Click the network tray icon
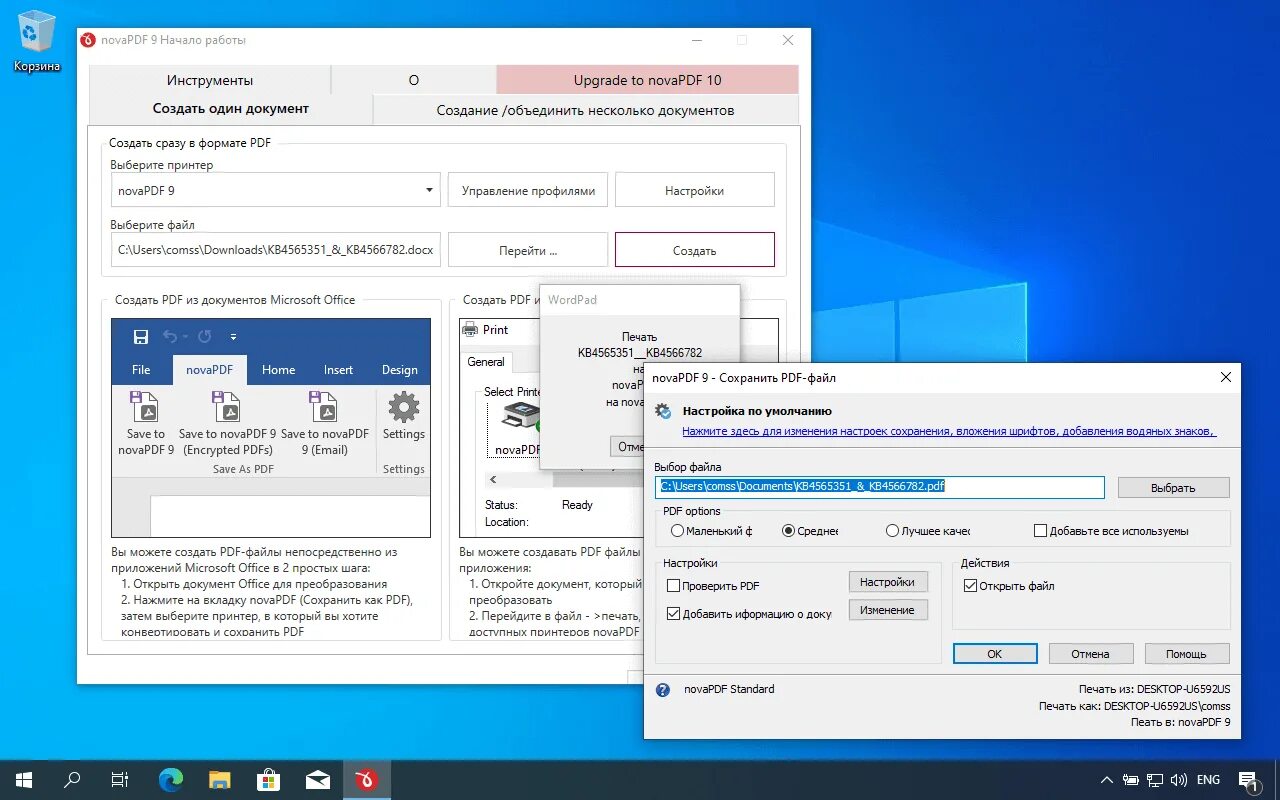 (x=1156, y=780)
